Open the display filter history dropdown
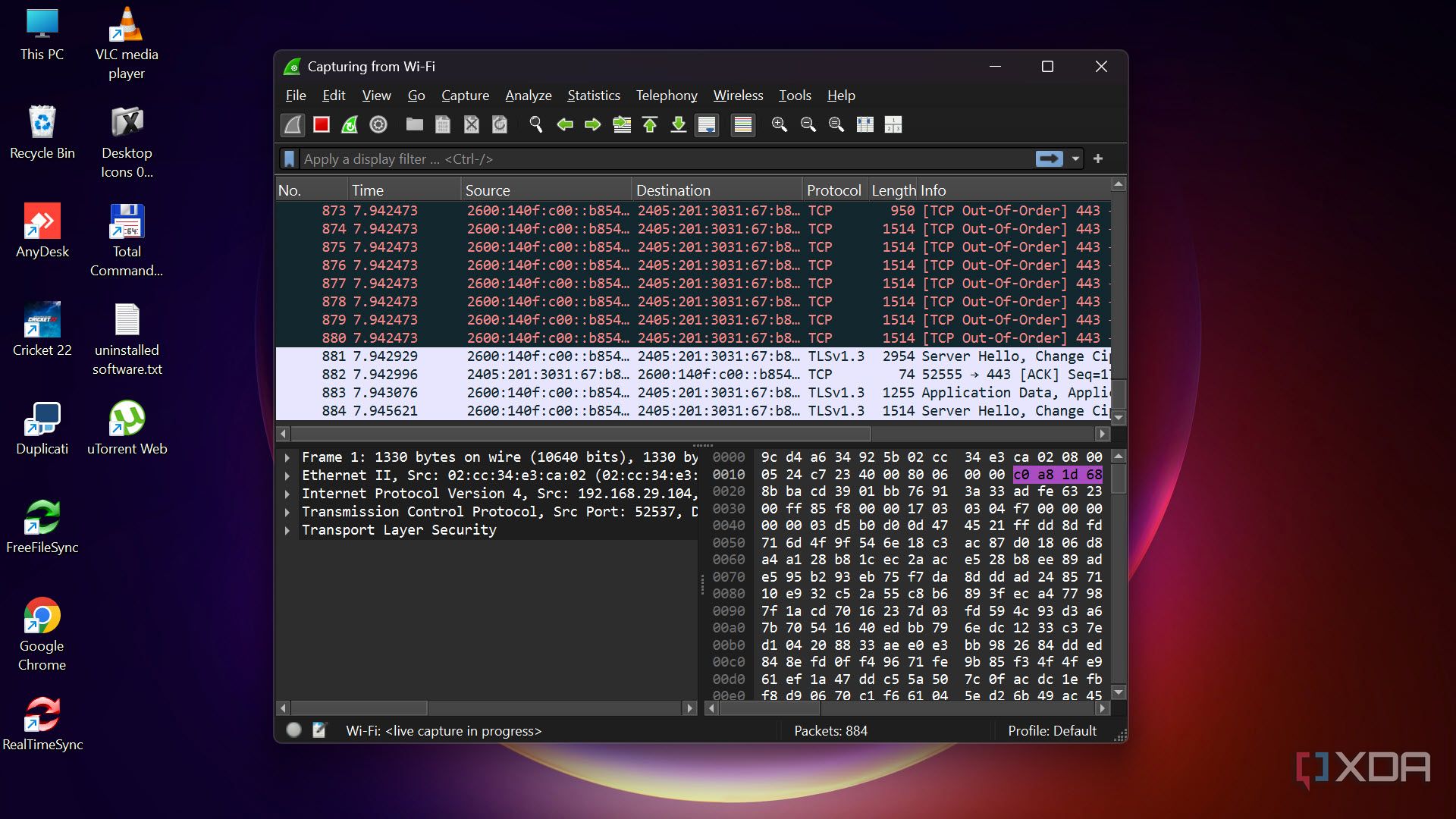 [x=1075, y=158]
